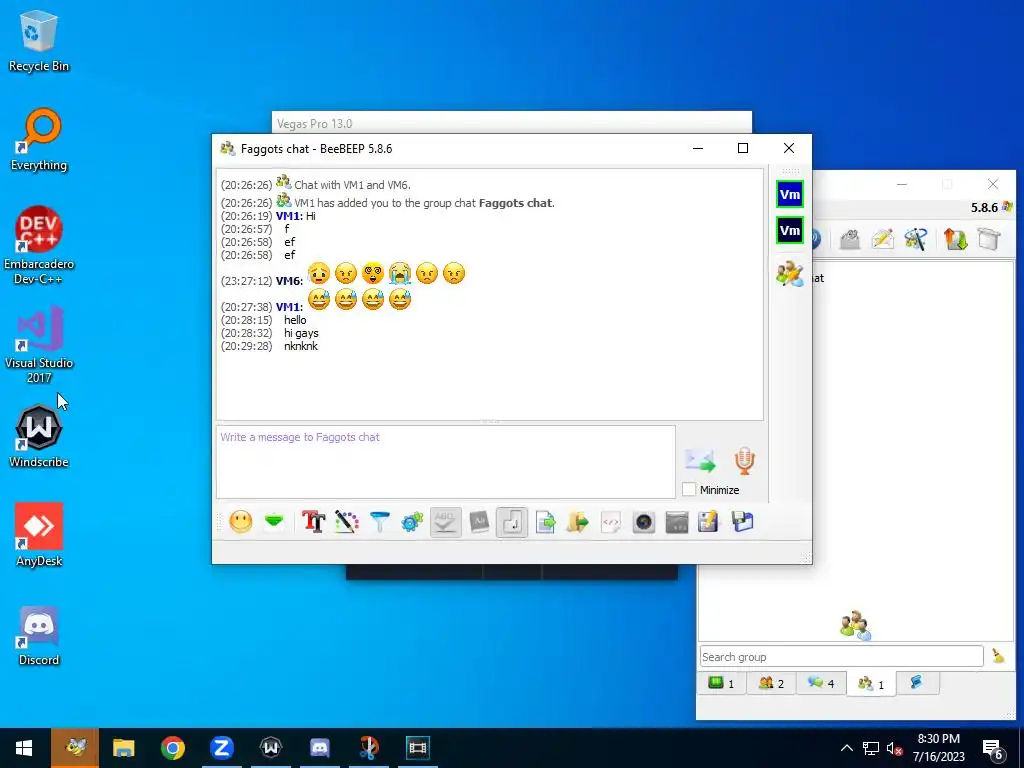This screenshot has width=1024, height=768.
Task: Select AnyDesk desktop shortcut
Action: 39,536
